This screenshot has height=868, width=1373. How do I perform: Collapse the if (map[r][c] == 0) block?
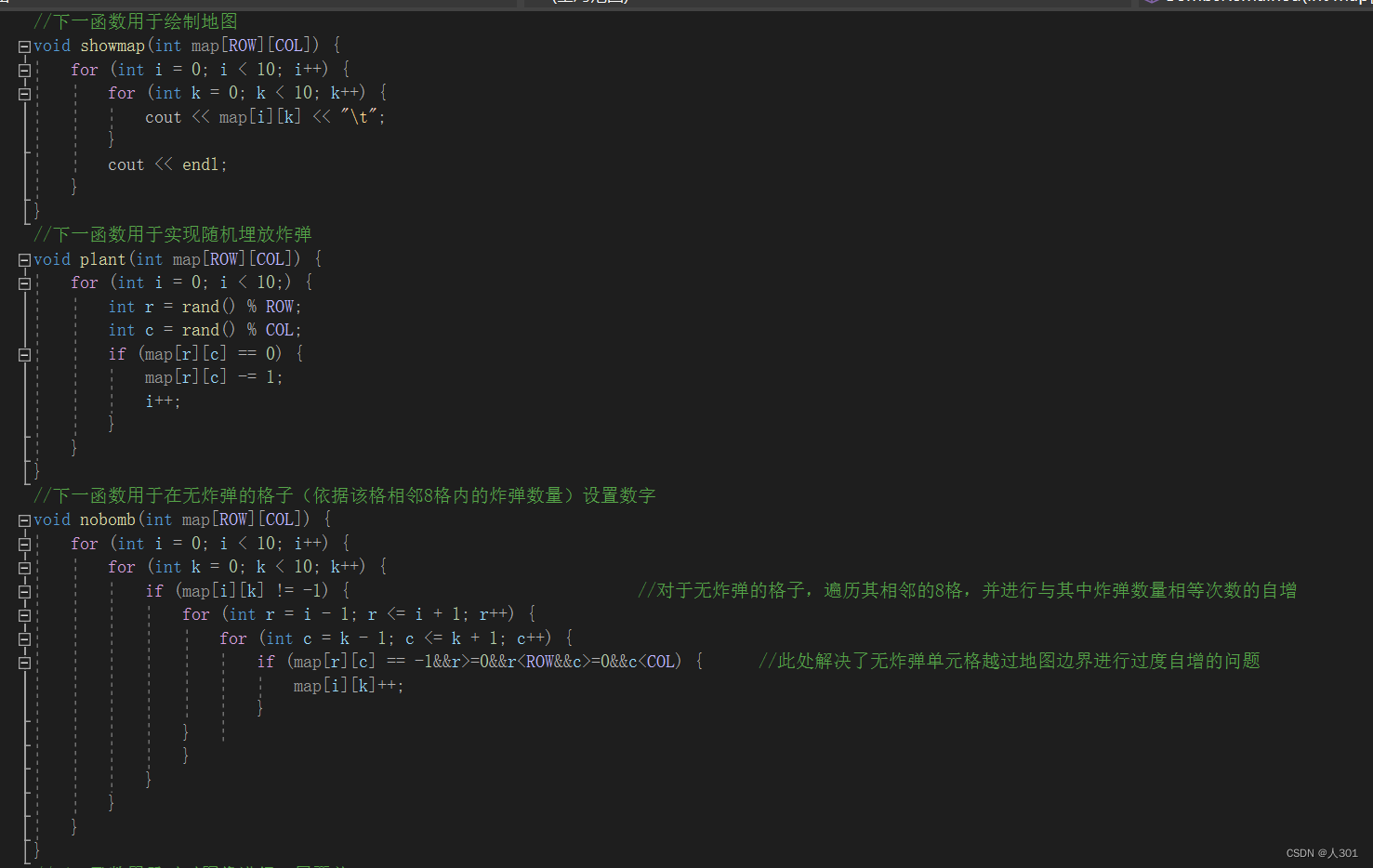point(24,355)
